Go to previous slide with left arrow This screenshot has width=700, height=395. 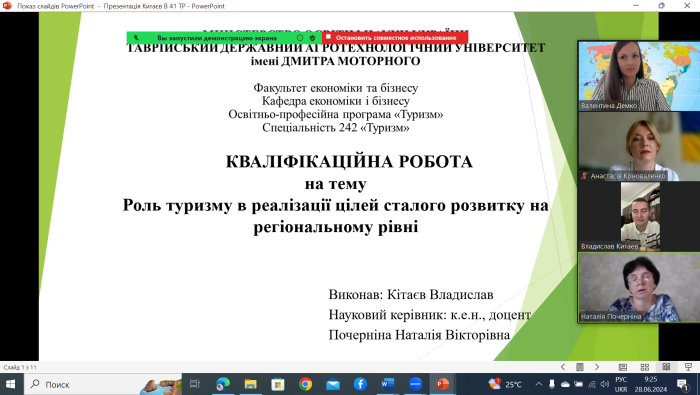tap(562, 367)
